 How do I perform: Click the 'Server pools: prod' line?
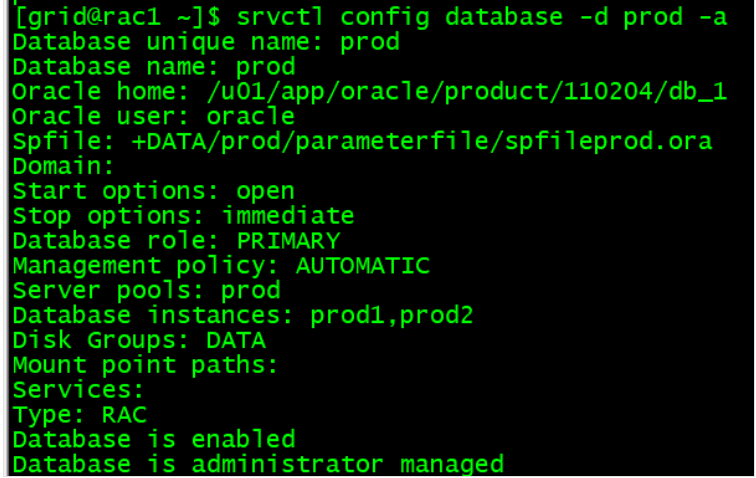pos(147,291)
